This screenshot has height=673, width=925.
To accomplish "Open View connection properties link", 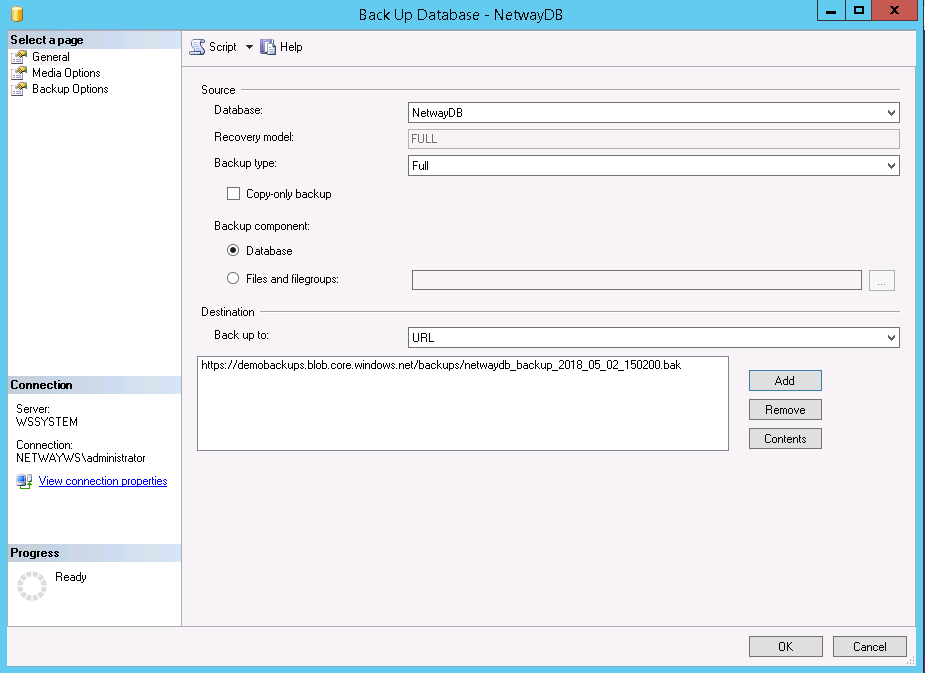I will [102, 481].
